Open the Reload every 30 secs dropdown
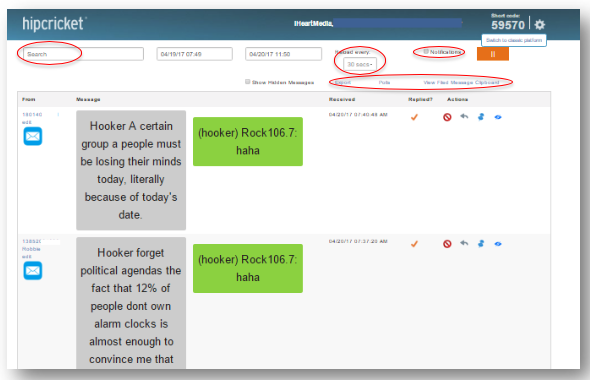Screen dimensions: 590x380 (360, 64)
